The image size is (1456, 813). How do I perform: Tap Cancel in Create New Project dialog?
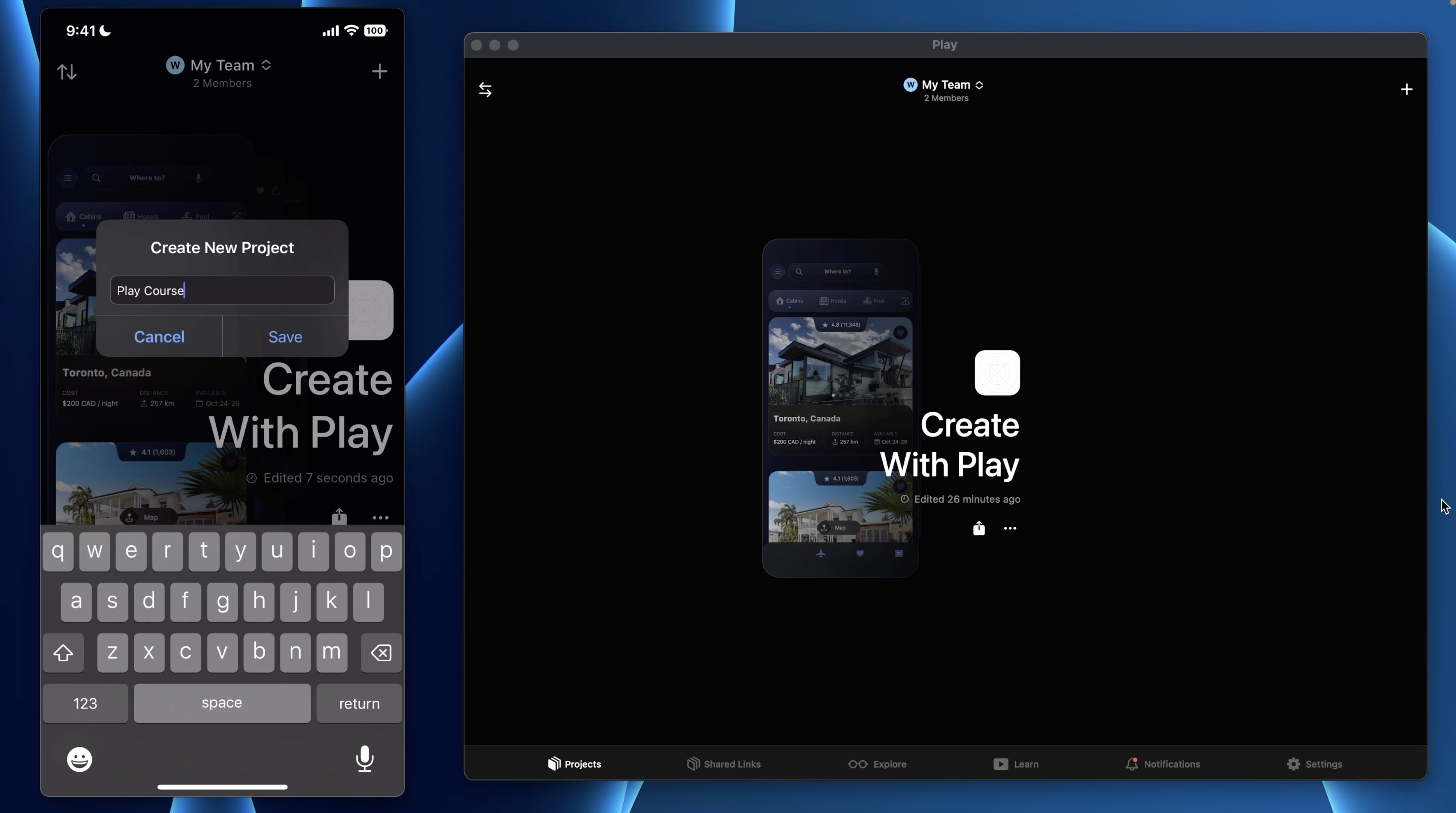159,337
